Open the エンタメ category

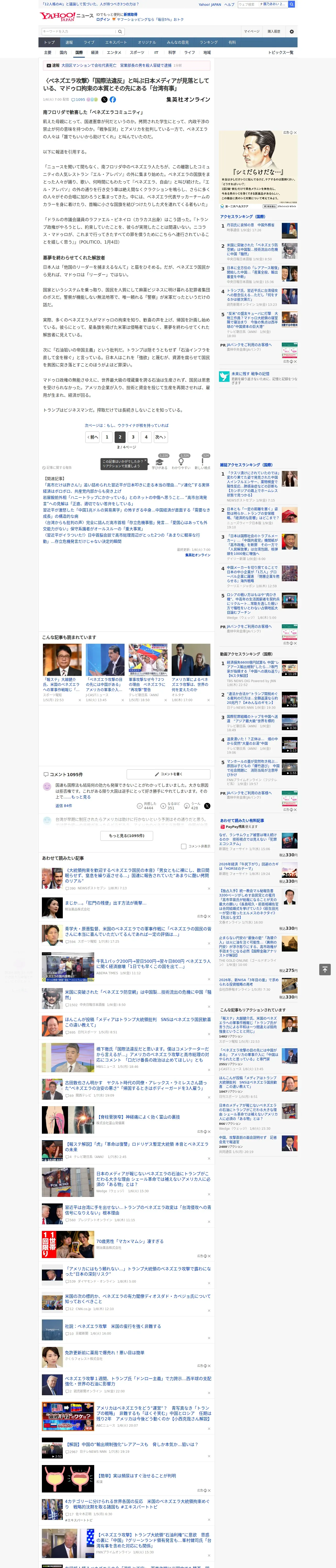click(114, 53)
